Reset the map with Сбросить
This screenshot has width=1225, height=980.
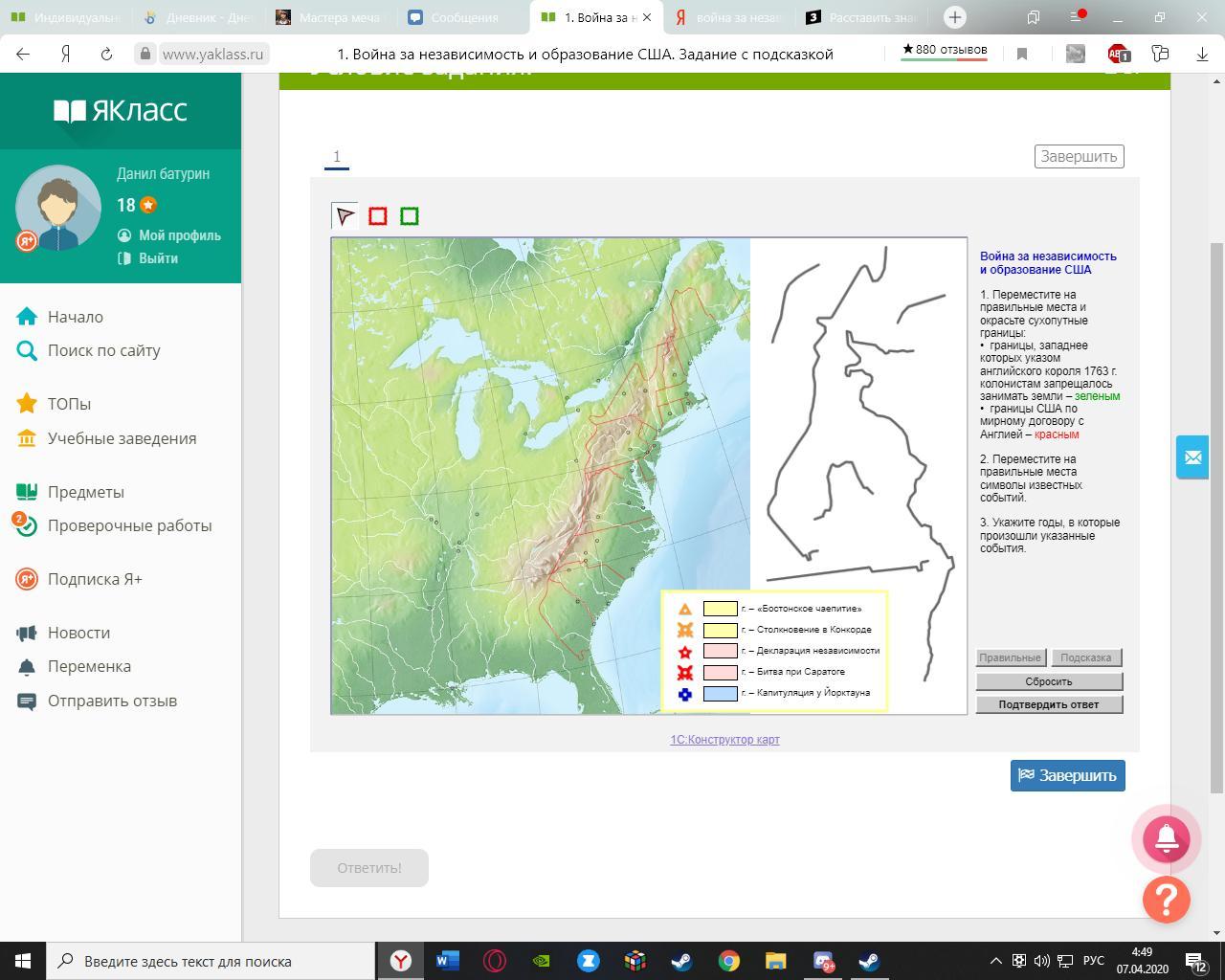1049,681
